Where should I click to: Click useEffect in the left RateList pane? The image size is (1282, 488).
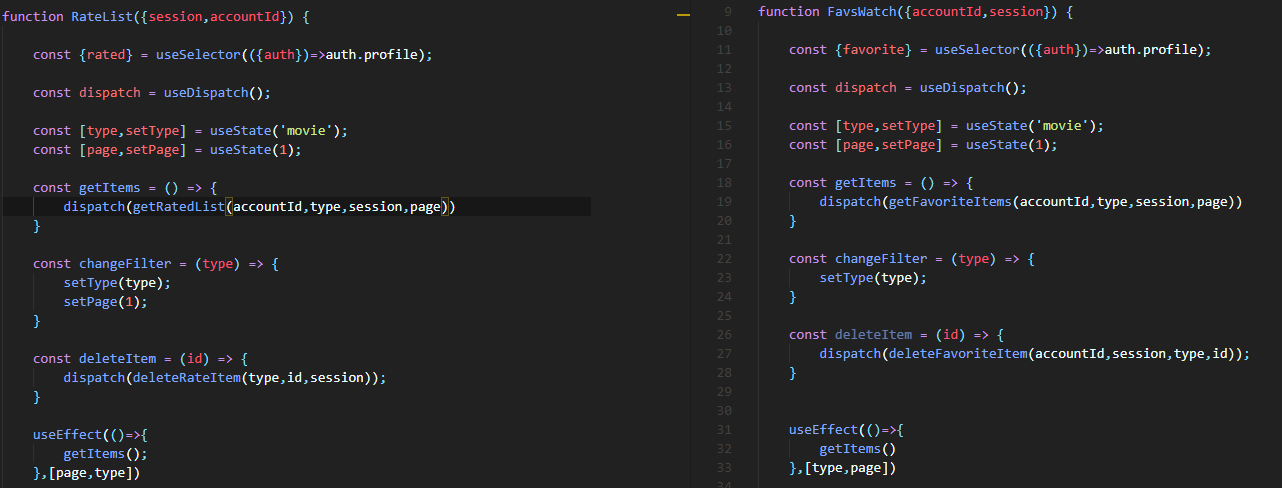pos(68,435)
